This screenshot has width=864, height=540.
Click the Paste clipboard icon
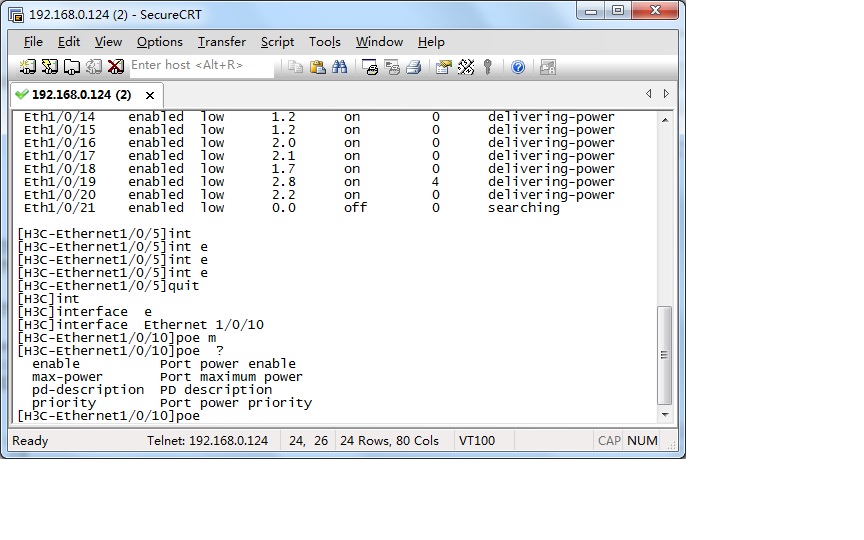click(317, 67)
